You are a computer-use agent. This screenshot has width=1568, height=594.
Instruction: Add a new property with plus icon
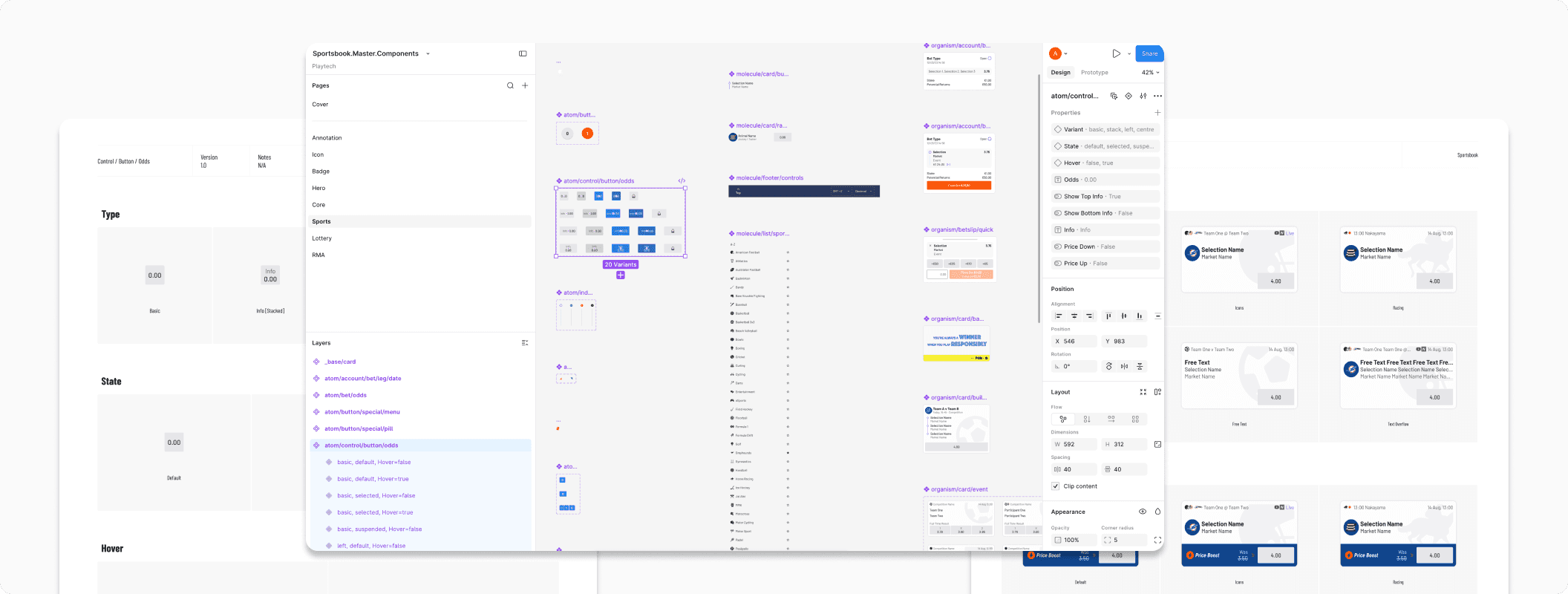click(x=1157, y=113)
